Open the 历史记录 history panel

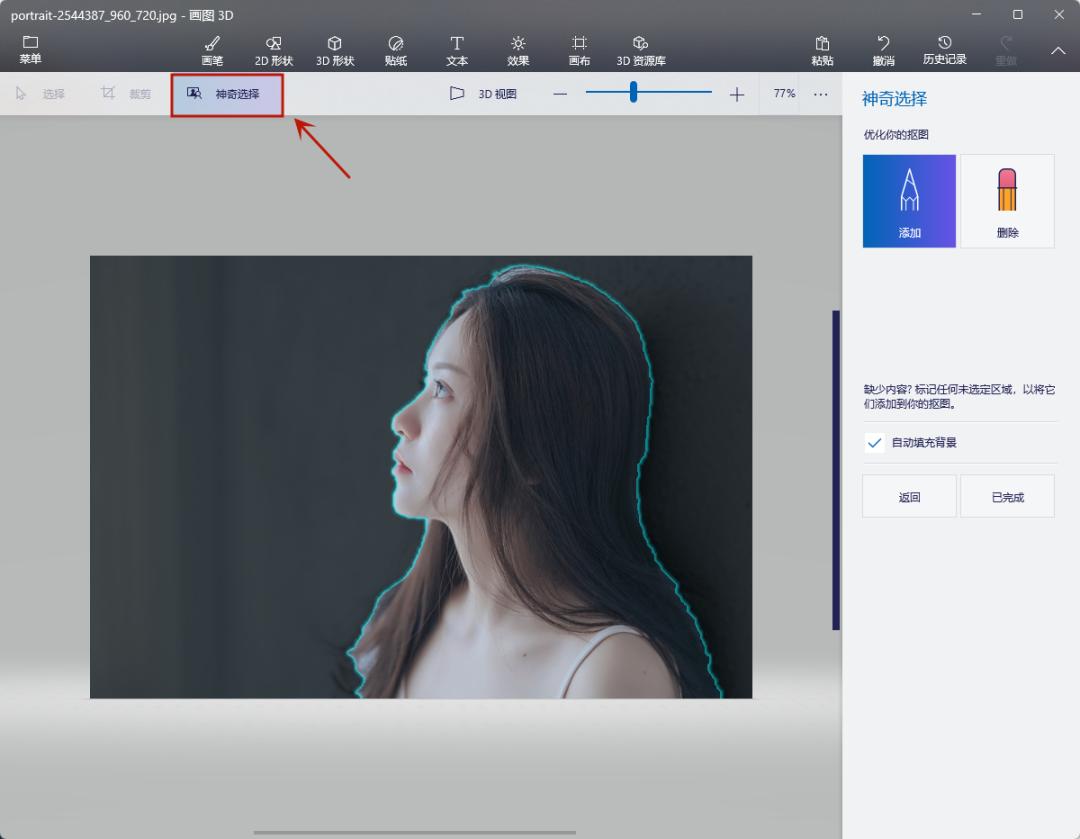click(944, 50)
